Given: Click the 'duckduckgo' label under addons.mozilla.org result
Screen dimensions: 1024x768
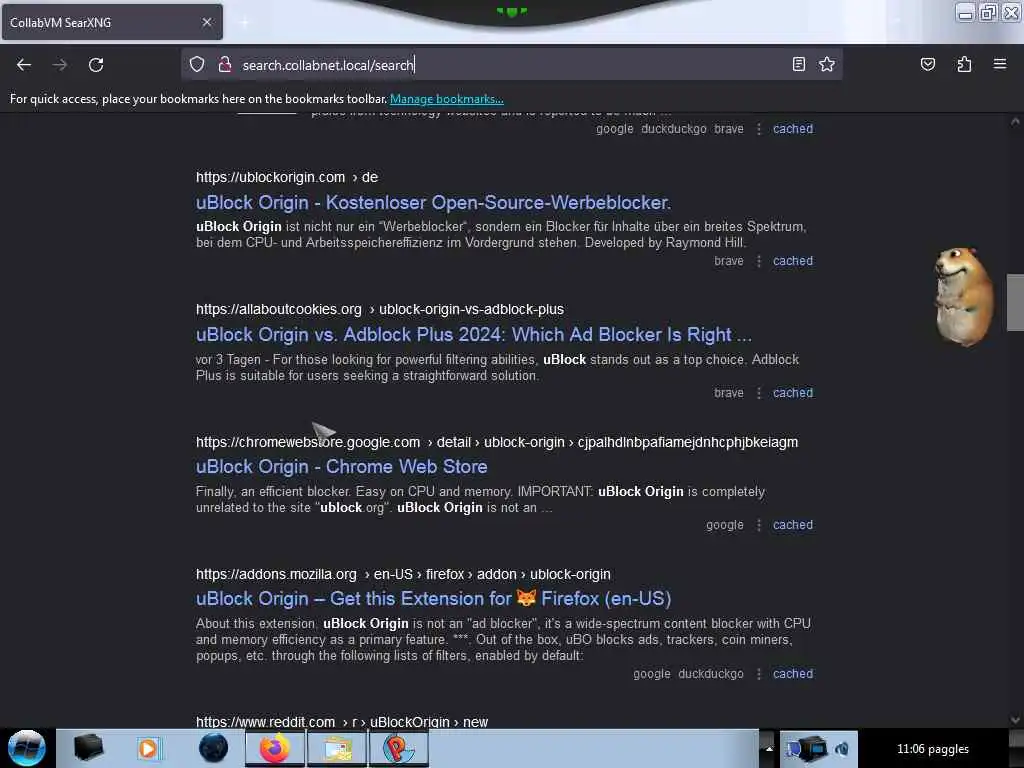Looking at the screenshot, I should click(x=711, y=673).
